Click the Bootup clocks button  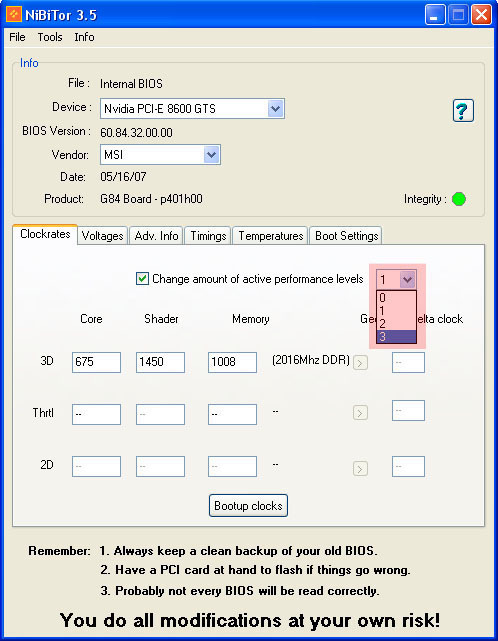point(248,506)
